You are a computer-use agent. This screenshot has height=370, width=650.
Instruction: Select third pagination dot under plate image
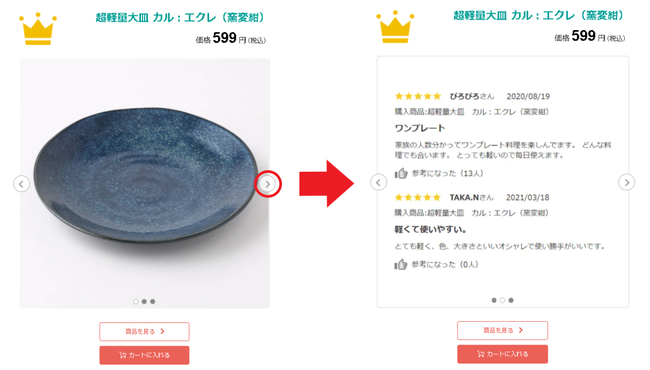coord(153,301)
